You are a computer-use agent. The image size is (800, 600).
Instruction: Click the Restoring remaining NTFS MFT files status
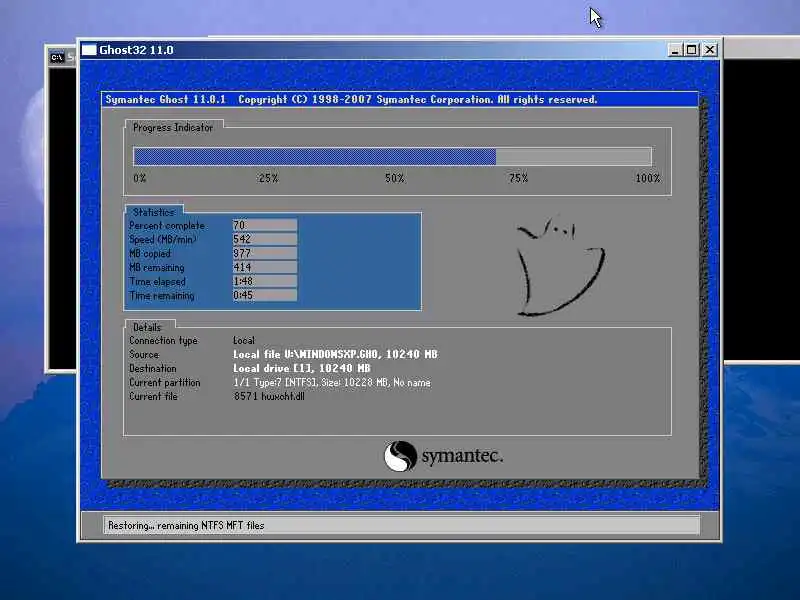[x=186, y=525]
